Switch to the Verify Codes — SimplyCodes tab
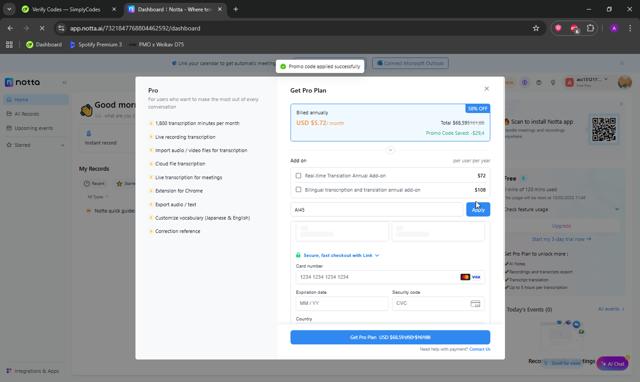 click(x=67, y=9)
